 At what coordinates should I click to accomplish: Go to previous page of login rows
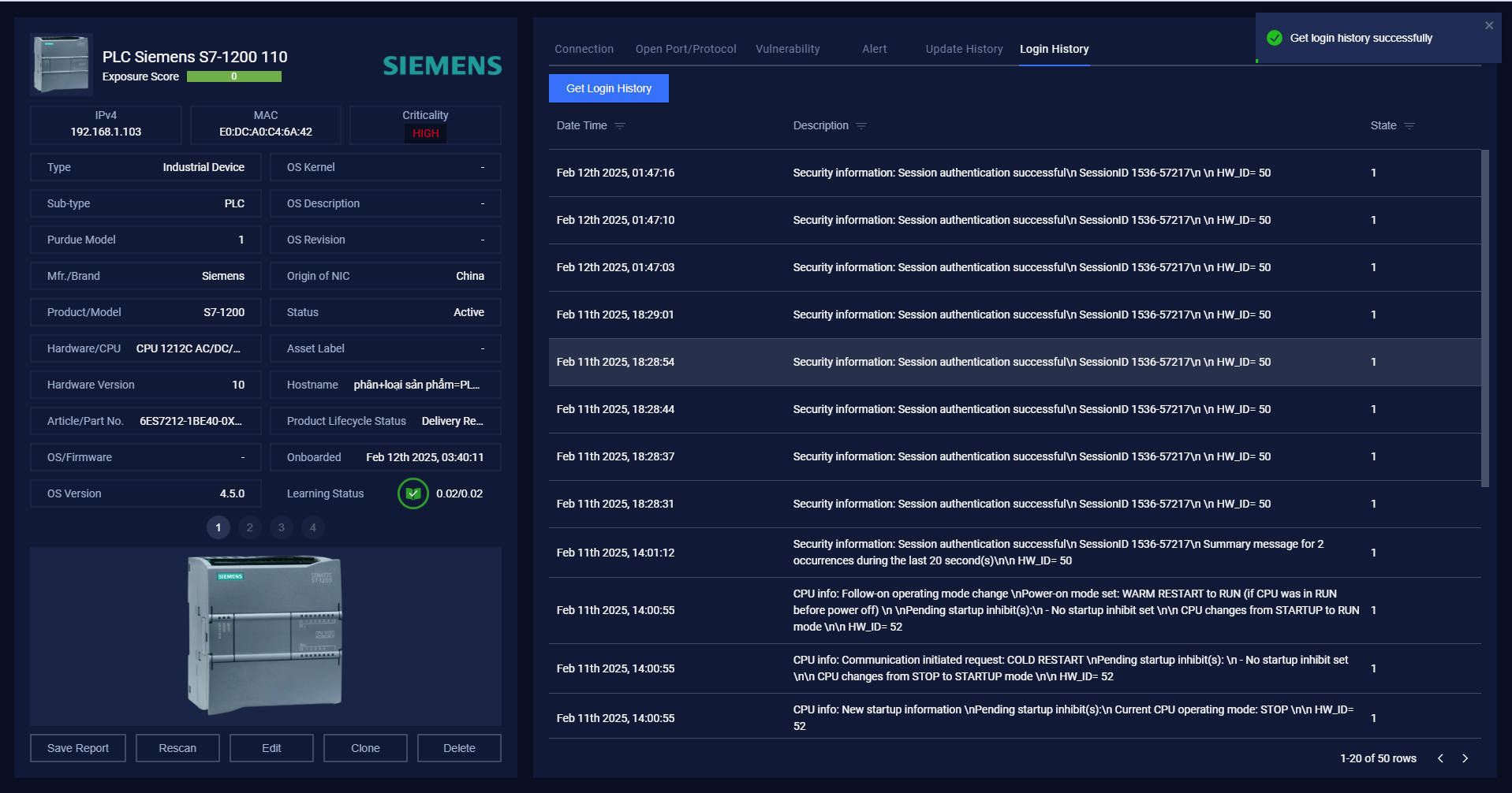point(1440,758)
